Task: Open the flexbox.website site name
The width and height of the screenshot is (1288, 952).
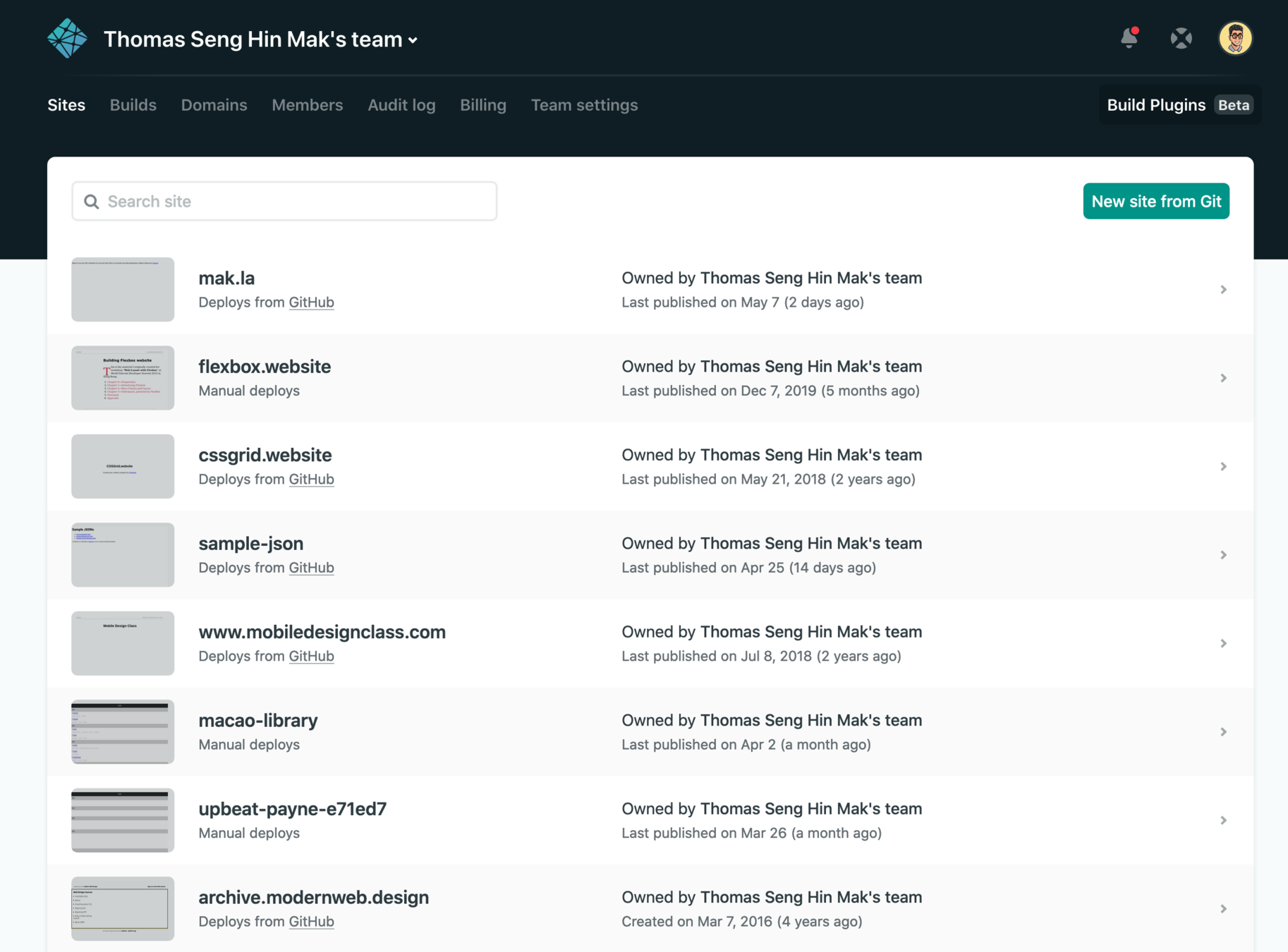Action: tap(265, 367)
